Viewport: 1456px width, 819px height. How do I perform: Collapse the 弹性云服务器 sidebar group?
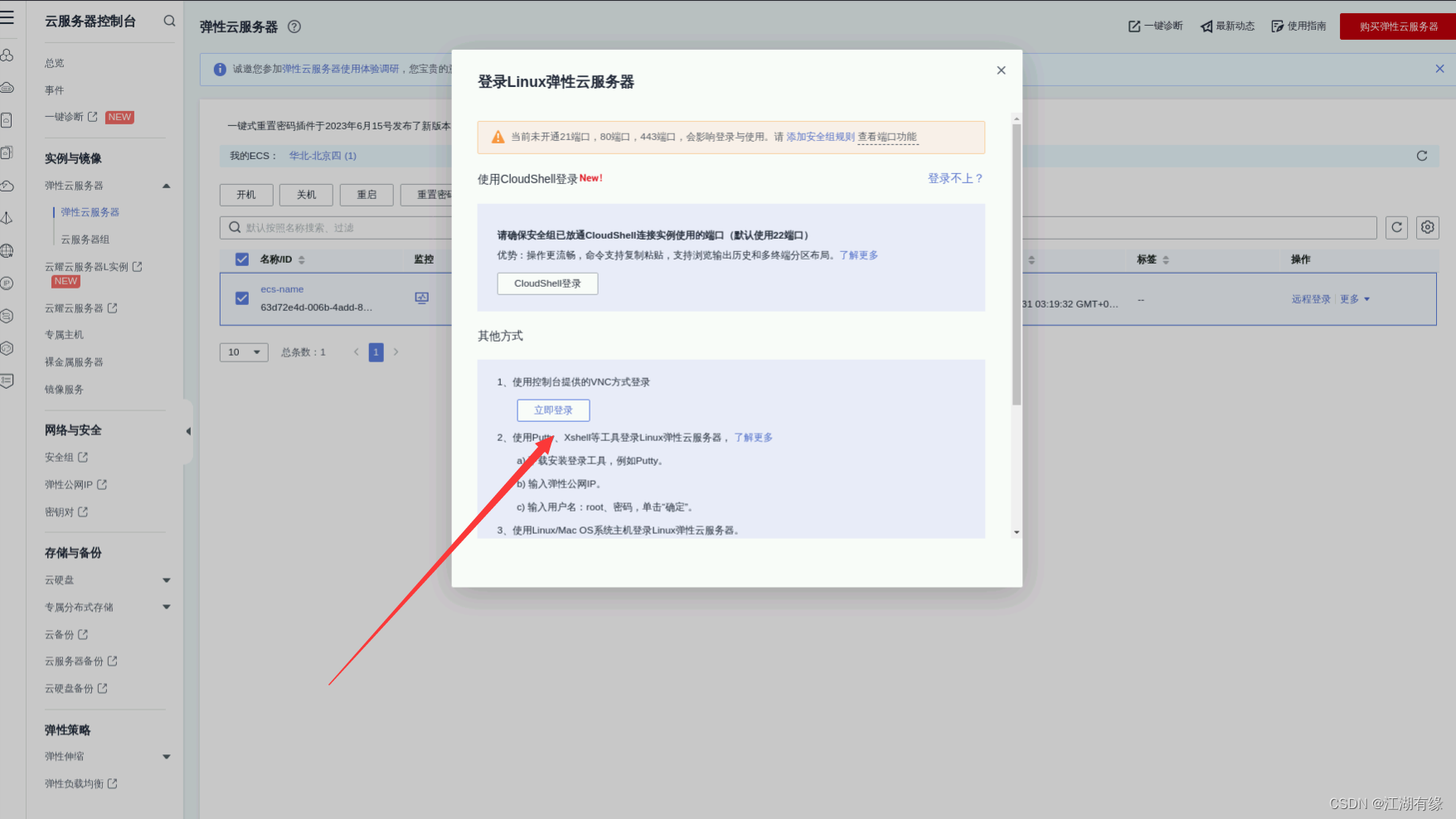click(x=167, y=186)
